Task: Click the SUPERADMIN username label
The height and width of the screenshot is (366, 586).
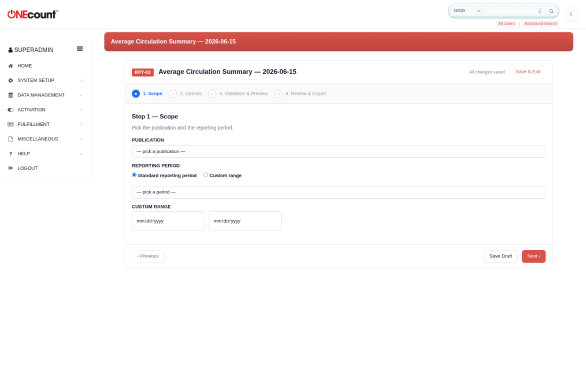Action: click(34, 50)
